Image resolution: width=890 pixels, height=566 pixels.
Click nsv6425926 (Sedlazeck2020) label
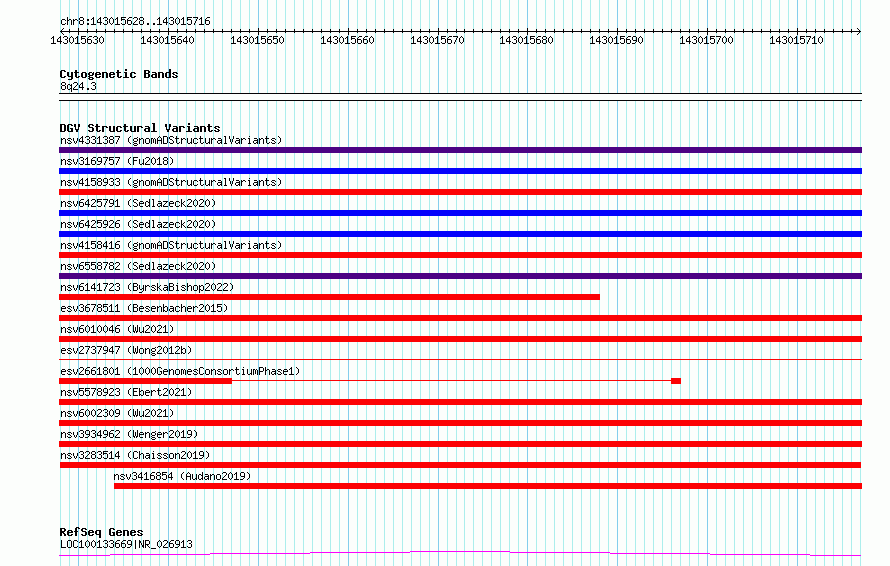pos(138,224)
